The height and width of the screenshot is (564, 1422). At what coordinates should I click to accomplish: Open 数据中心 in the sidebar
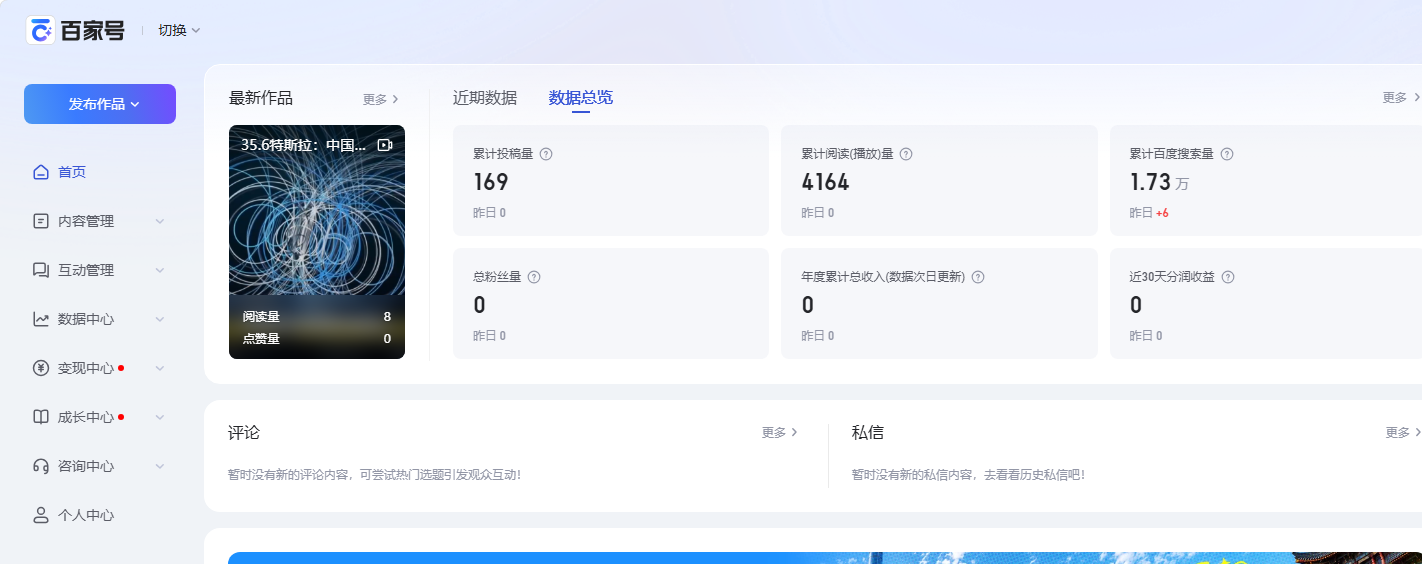coord(86,319)
